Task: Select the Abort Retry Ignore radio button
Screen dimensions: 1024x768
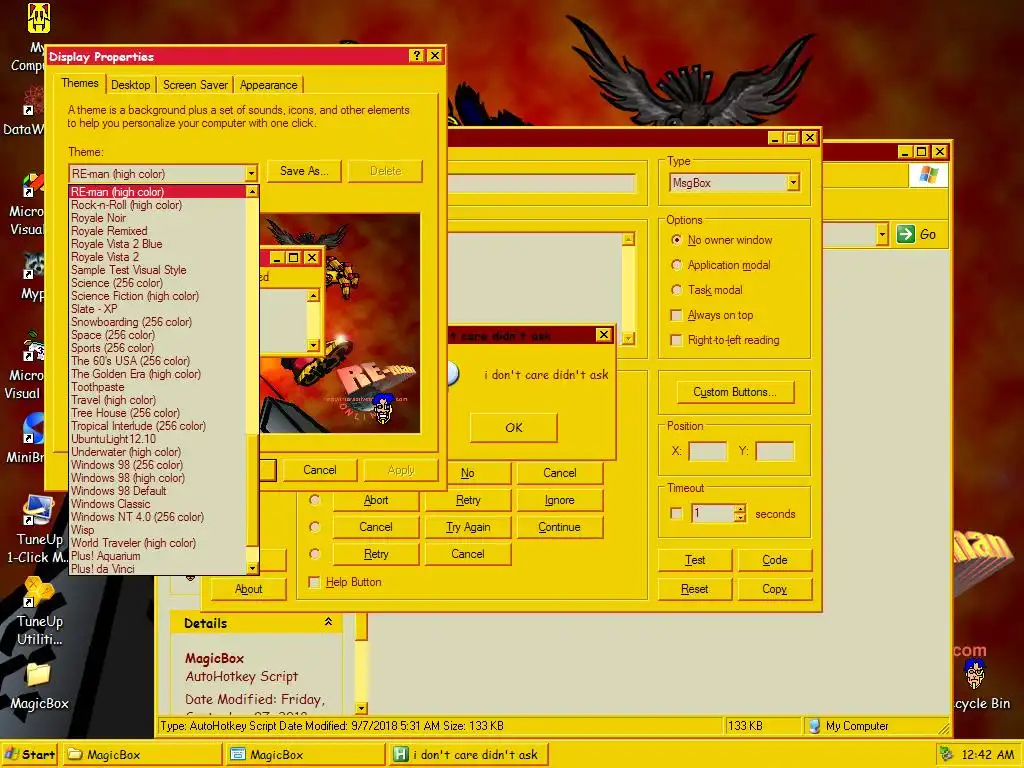Action: coord(315,500)
